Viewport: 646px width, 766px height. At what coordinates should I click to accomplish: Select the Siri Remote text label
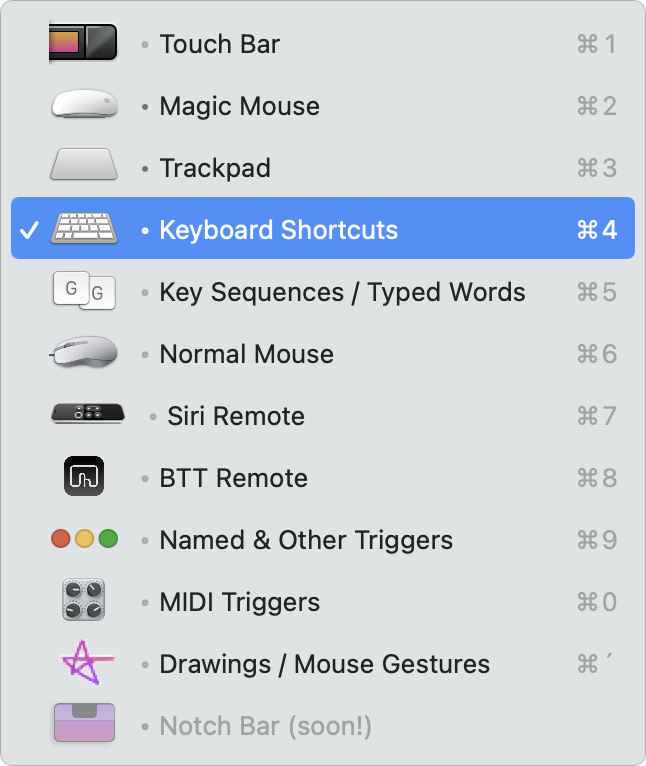(x=236, y=416)
